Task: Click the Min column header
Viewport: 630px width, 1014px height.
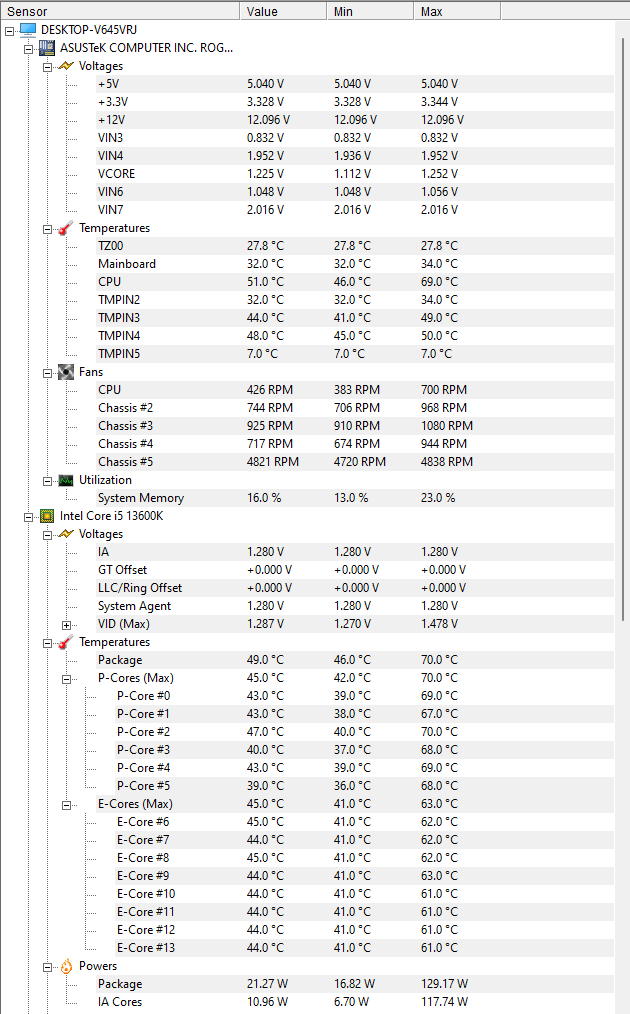Action: (x=370, y=11)
